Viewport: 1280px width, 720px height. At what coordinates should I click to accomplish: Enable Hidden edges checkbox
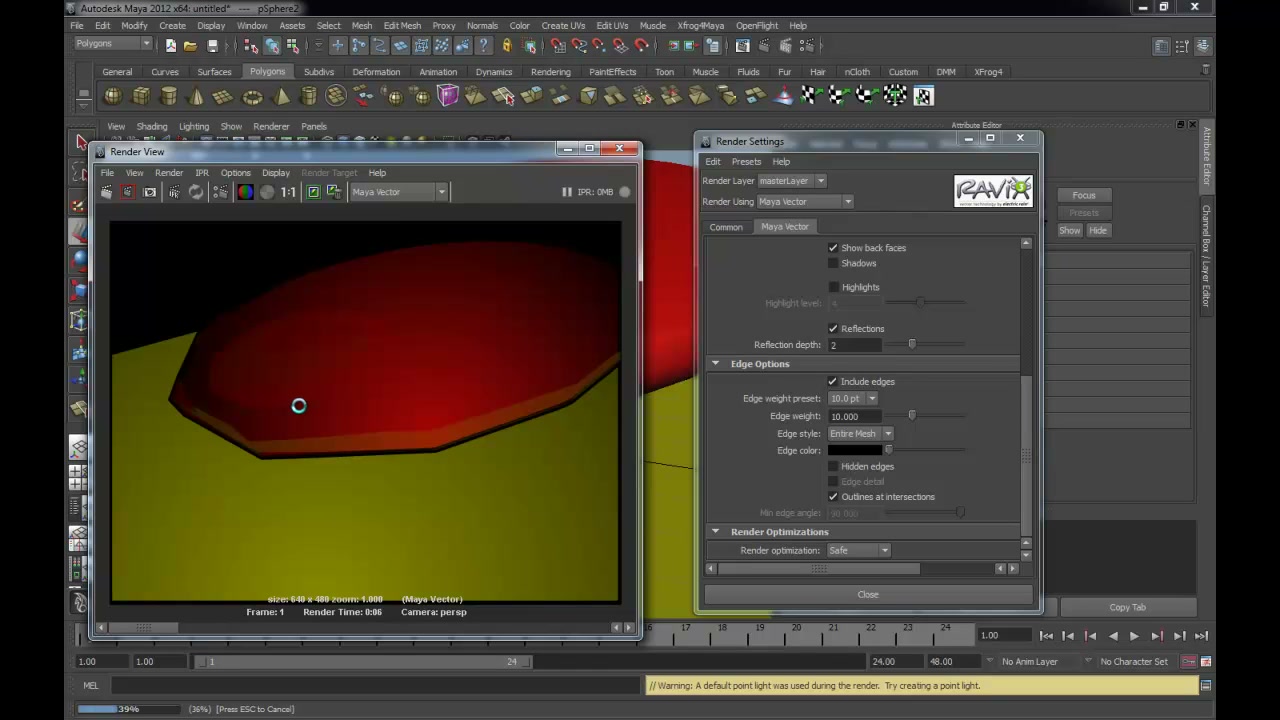pos(833,466)
